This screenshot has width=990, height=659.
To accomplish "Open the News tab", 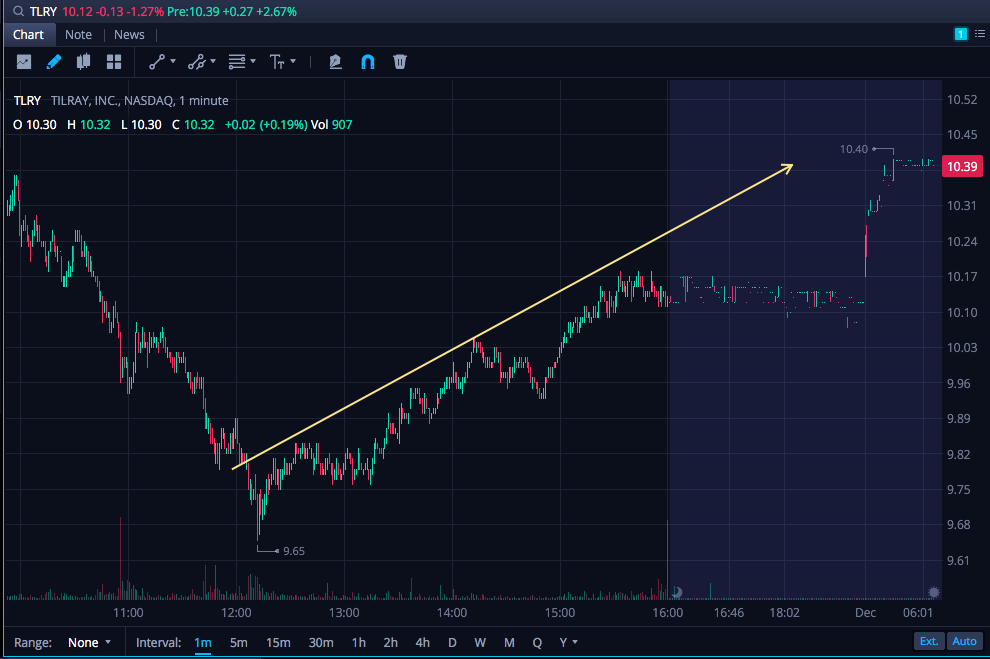I will click(x=129, y=35).
